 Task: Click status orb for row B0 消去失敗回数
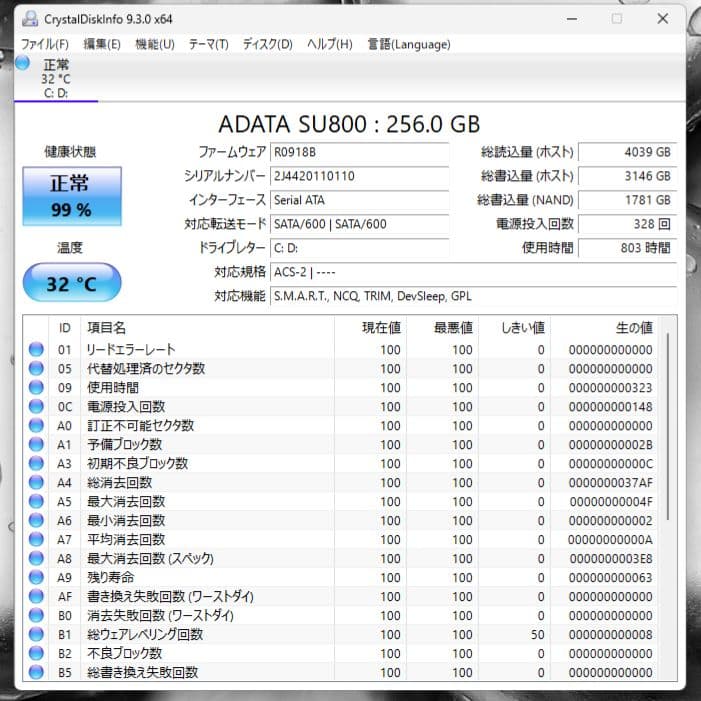pos(36,615)
